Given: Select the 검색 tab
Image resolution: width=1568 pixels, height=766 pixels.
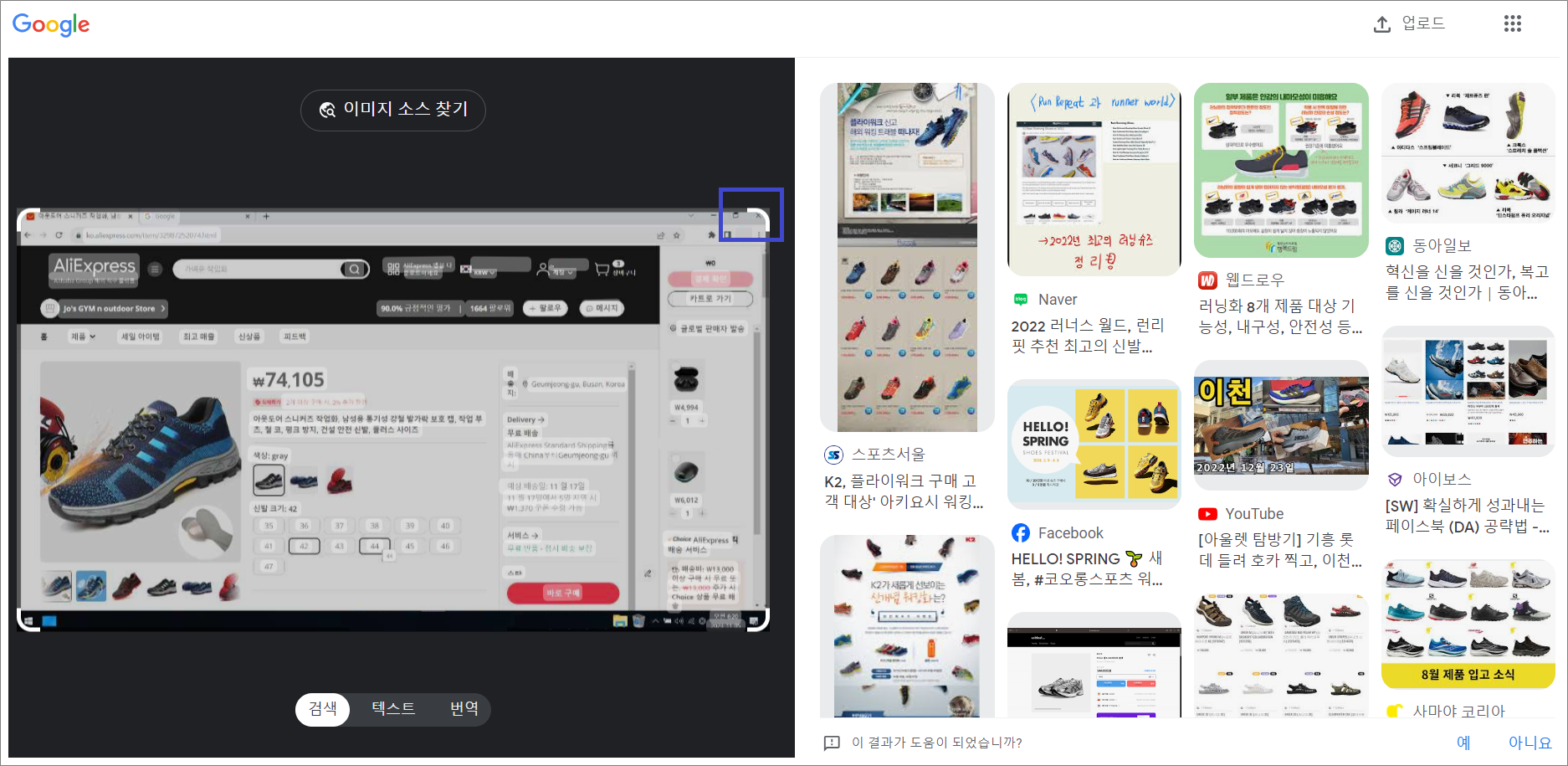Looking at the screenshot, I should point(323,709).
